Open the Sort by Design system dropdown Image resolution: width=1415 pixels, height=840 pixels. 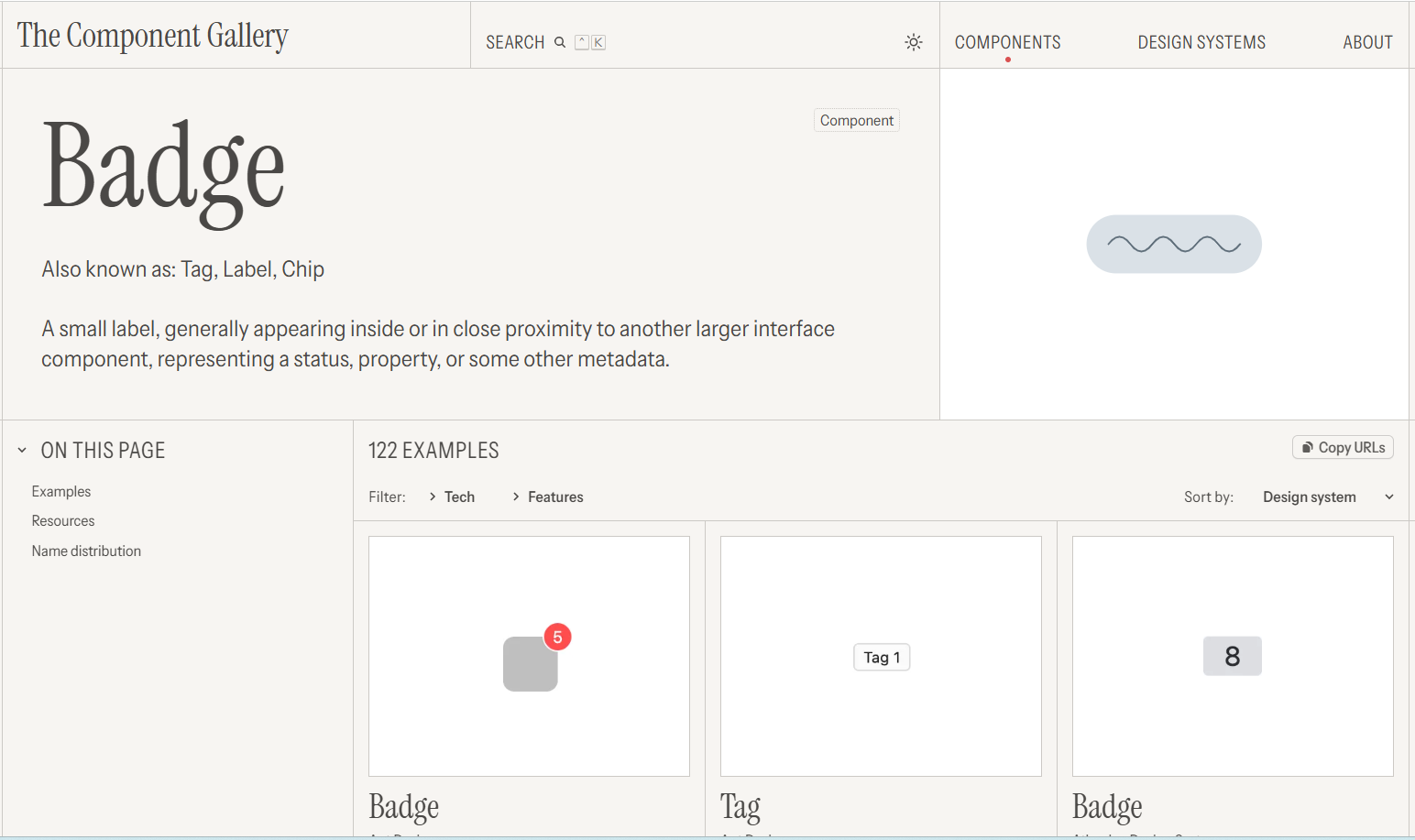click(x=1327, y=496)
